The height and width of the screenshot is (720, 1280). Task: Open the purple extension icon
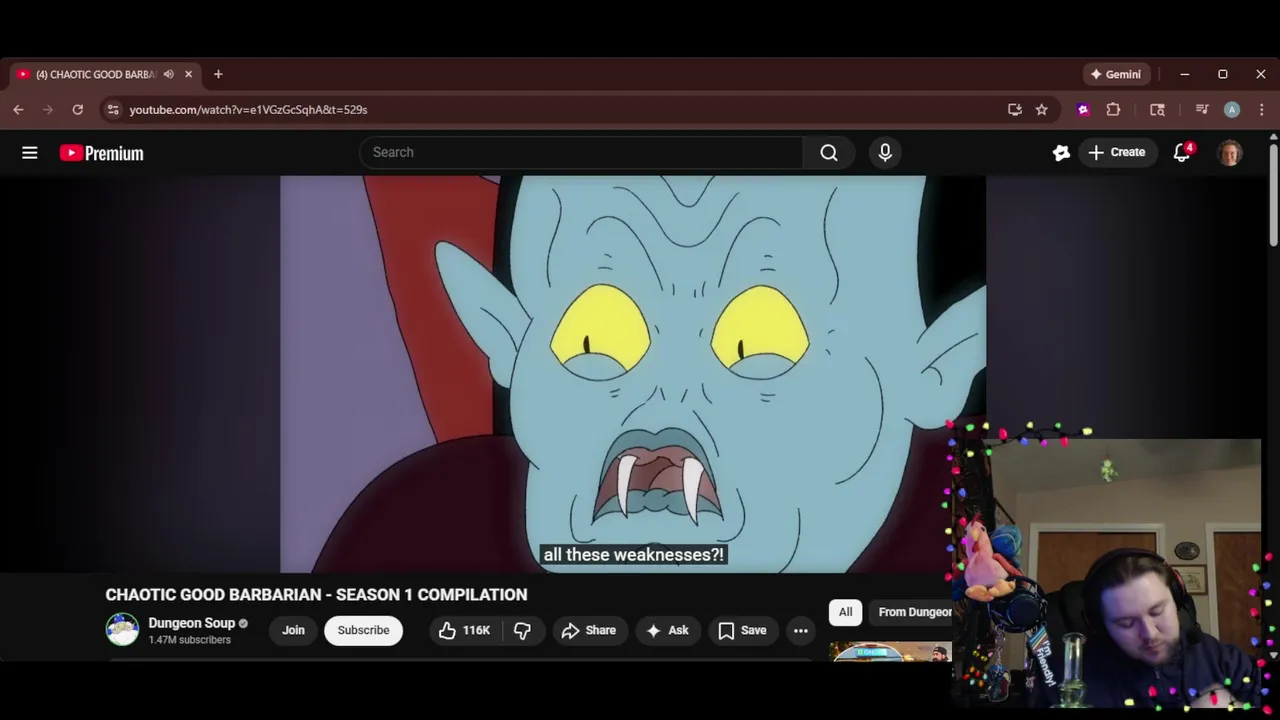[x=1083, y=110]
